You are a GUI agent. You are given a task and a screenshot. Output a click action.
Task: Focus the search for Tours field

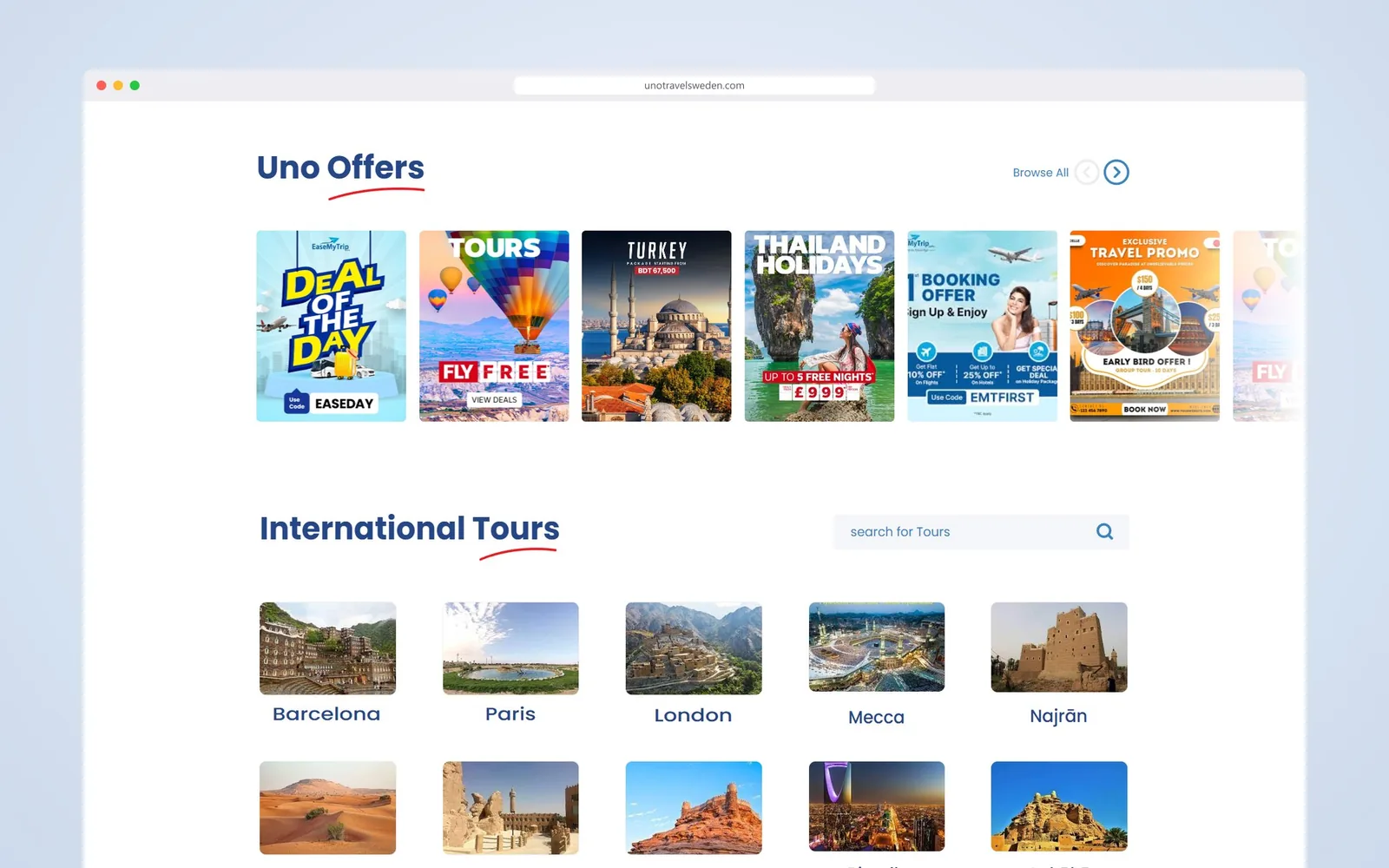pos(981,532)
